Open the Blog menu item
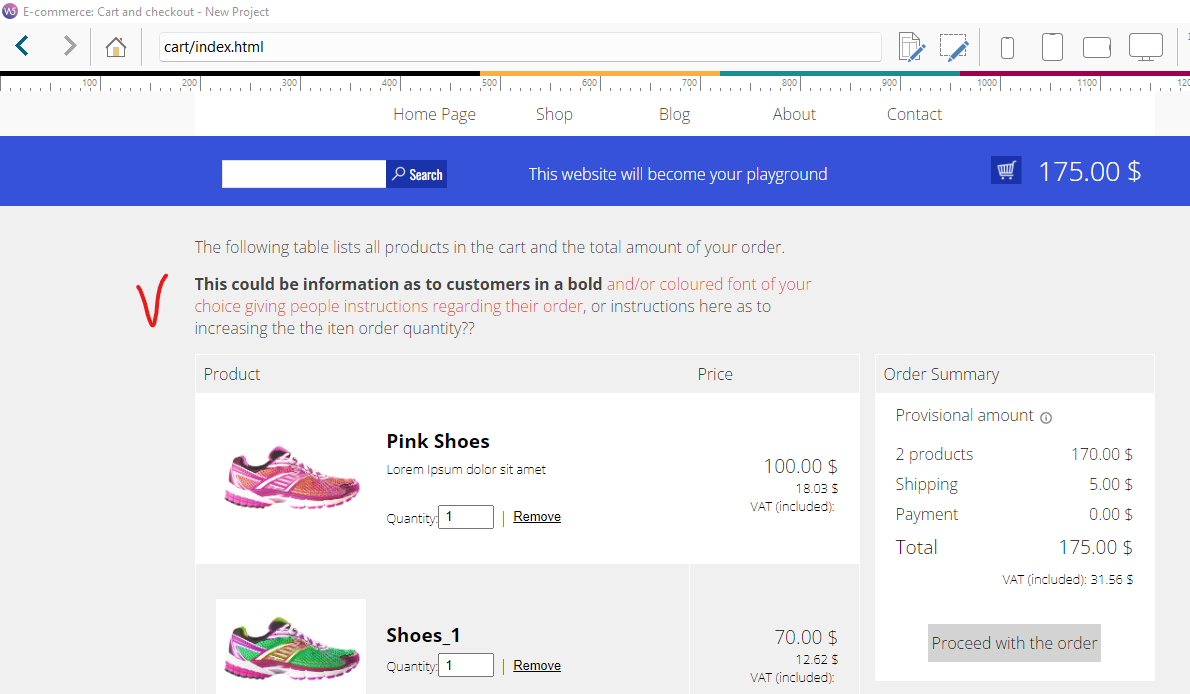This screenshot has width=1190, height=694. 674,114
